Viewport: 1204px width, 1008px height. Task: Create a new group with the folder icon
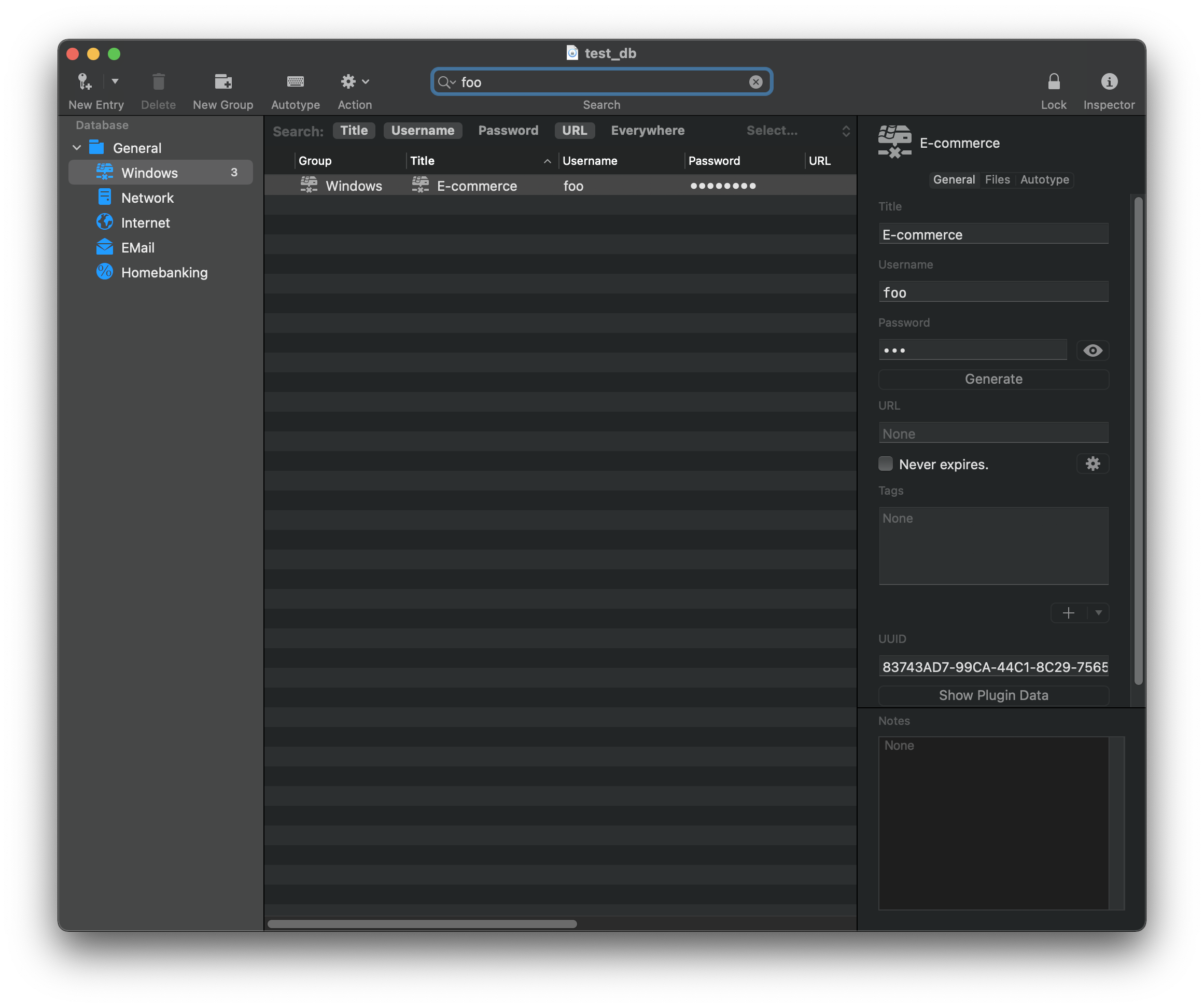223,82
